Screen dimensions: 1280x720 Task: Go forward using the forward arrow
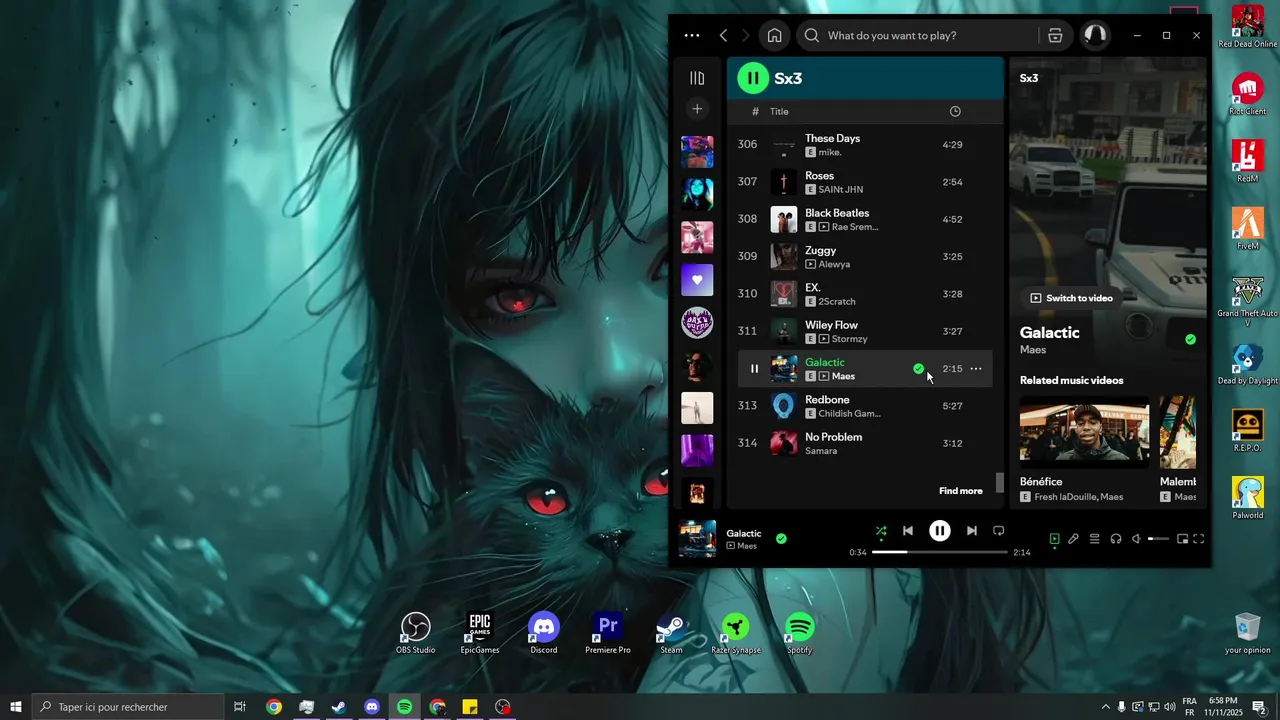pos(745,35)
